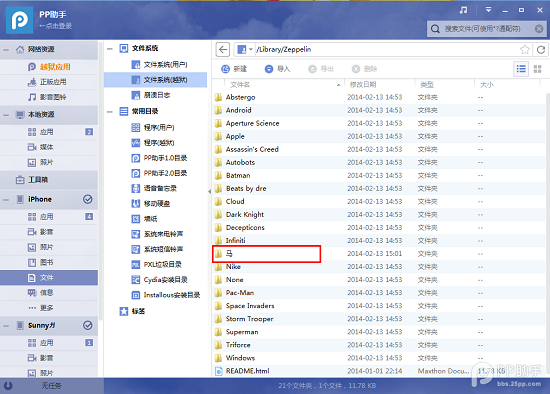Toggle the iPhone device checkmark

click(88, 199)
